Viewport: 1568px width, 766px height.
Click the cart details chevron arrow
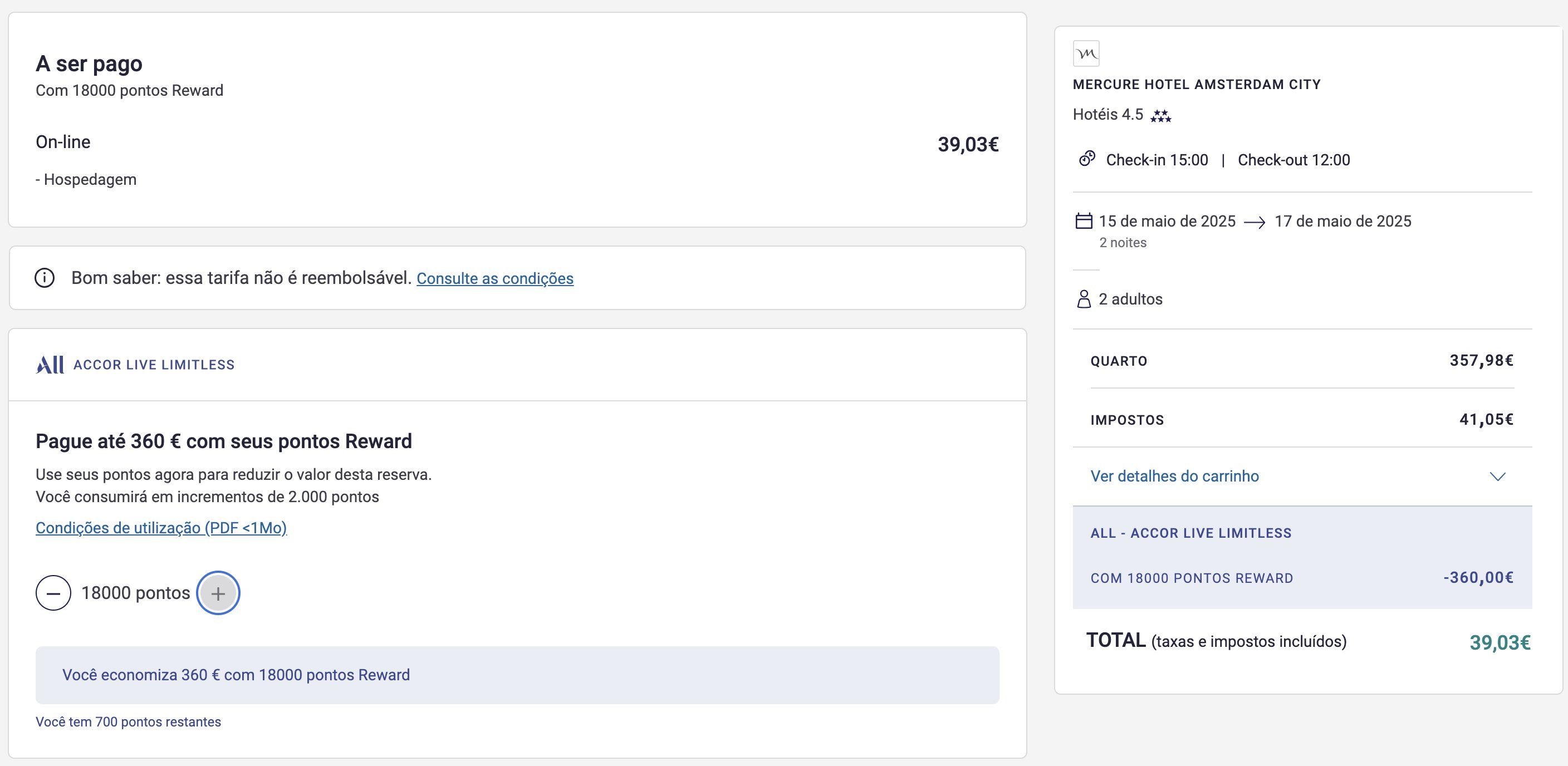click(1497, 477)
